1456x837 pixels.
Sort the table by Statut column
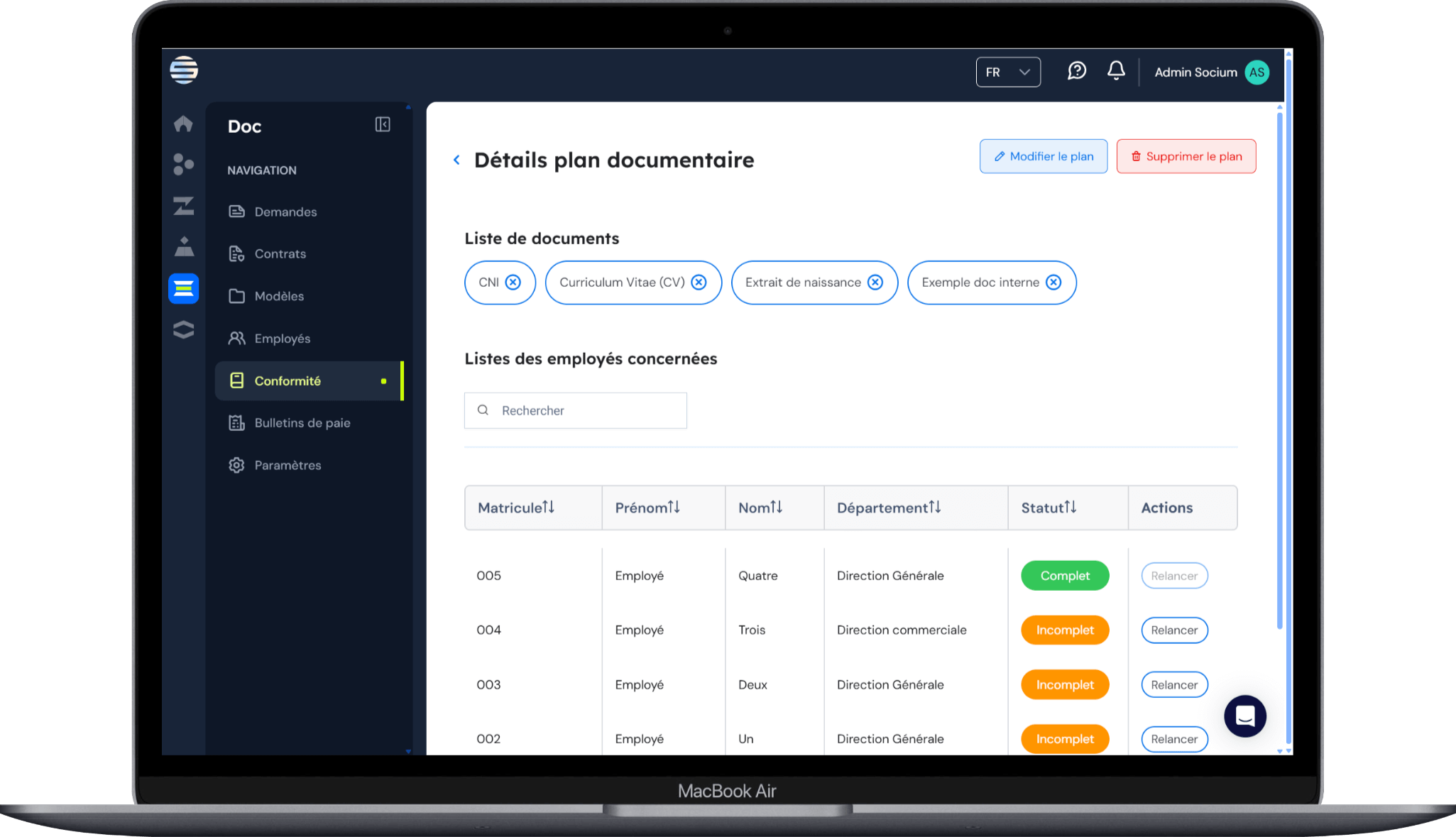1070,508
